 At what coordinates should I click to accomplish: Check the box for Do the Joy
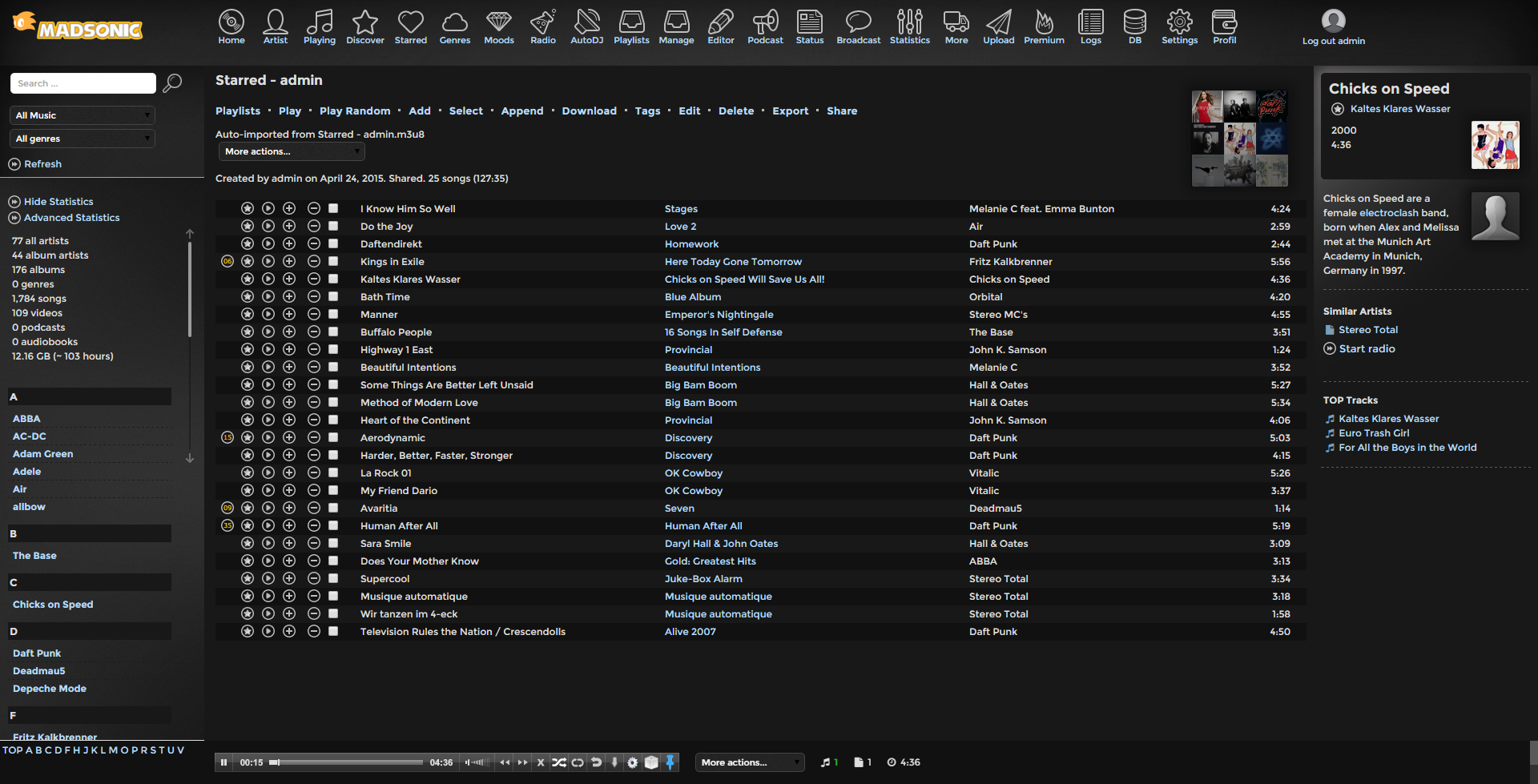(x=333, y=227)
